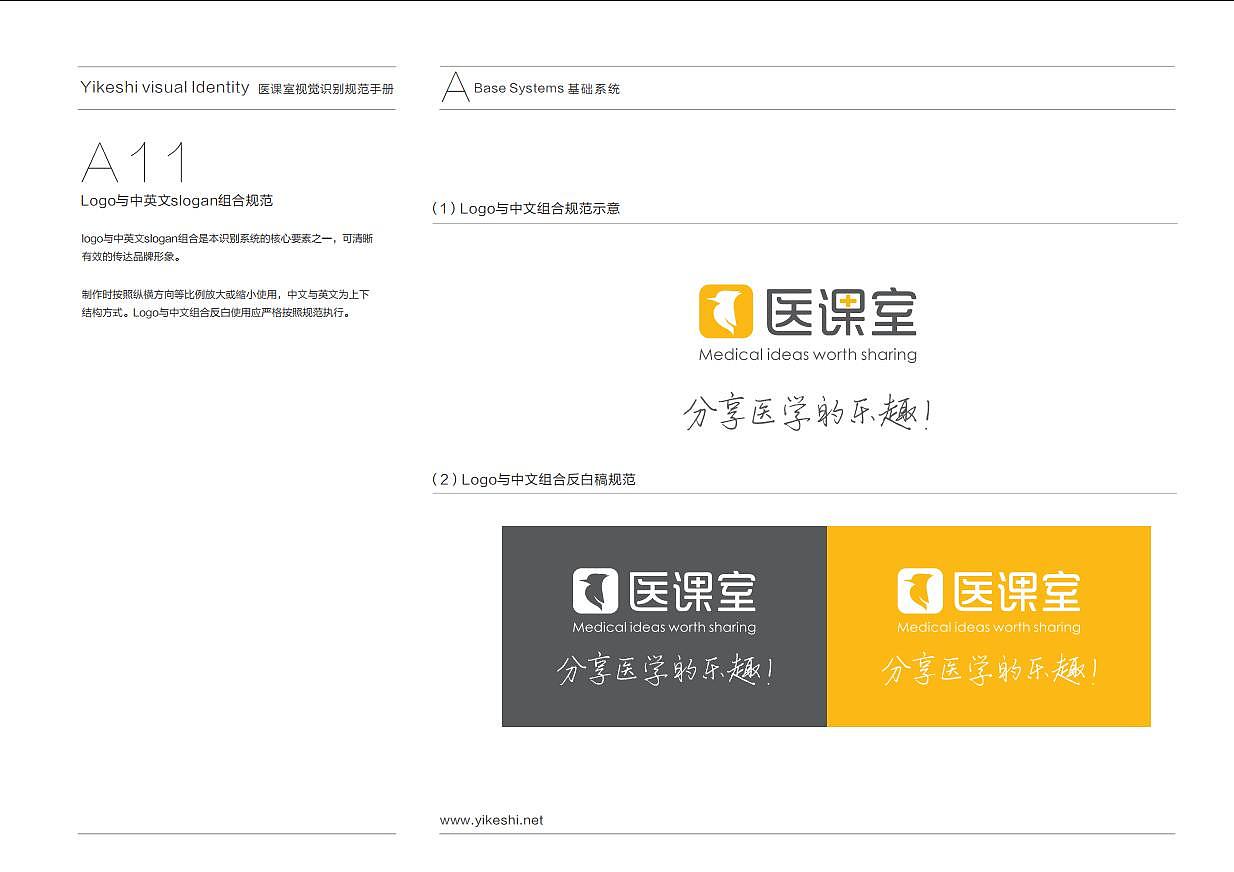Click the 'A11' page number heading

pyautogui.click(x=134, y=162)
